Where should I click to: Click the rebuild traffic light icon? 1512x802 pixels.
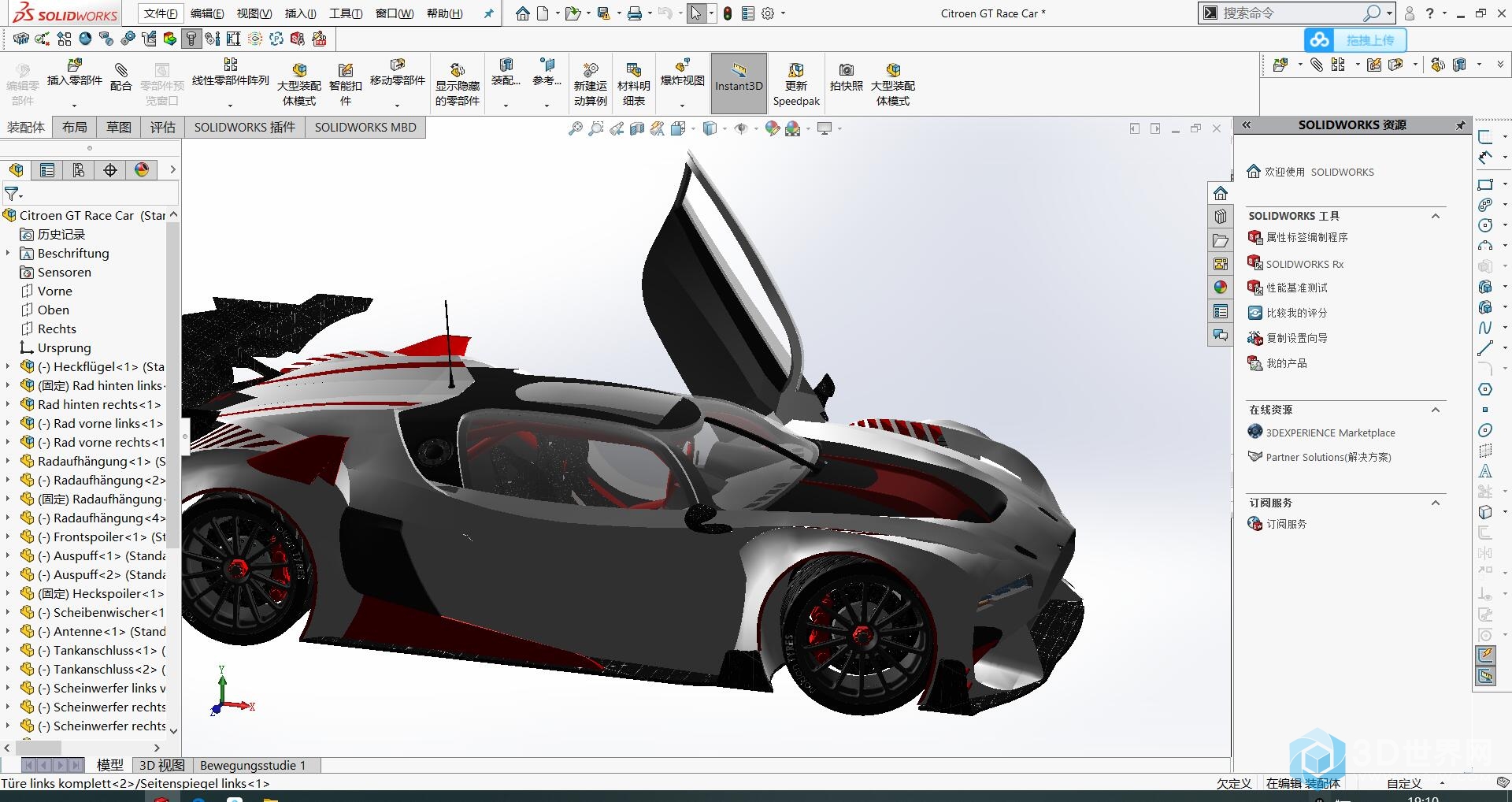coord(728,13)
